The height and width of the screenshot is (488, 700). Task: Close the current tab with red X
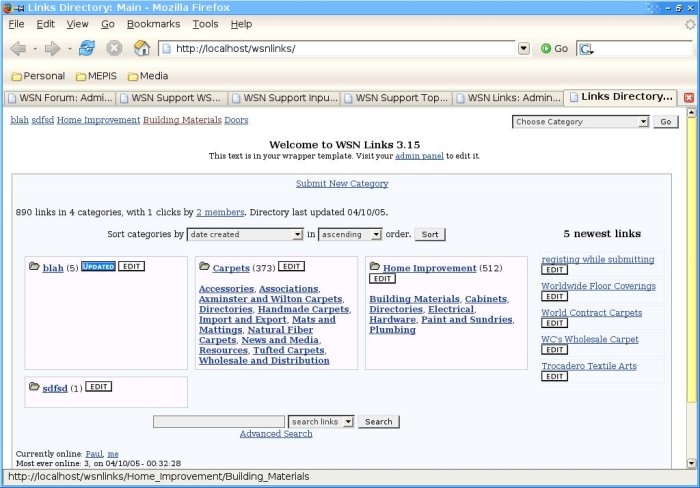click(x=688, y=98)
